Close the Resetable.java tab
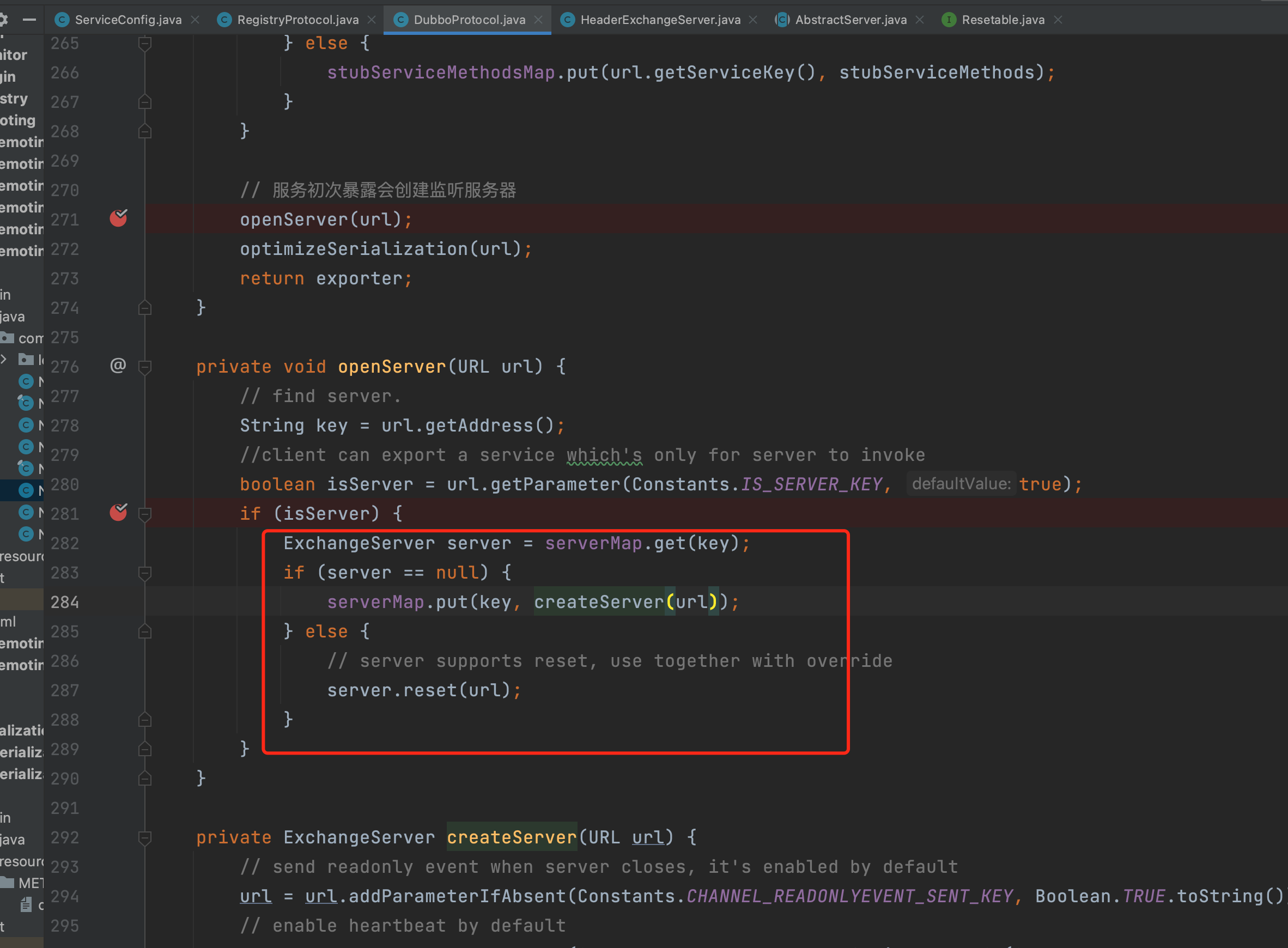The width and height of the screenshot is (1288, 948). [1058, 20]
